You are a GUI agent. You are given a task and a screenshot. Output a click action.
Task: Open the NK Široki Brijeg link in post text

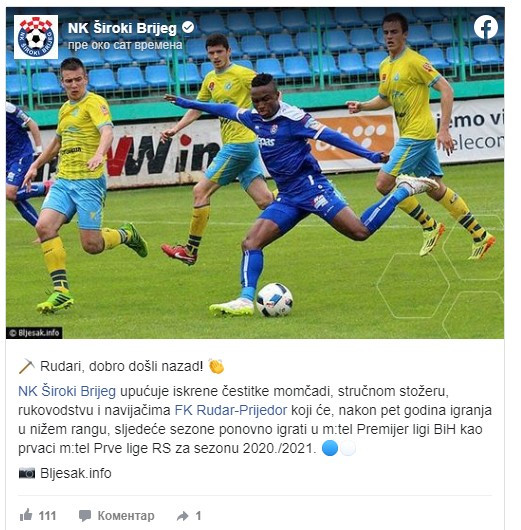point(67,391)
